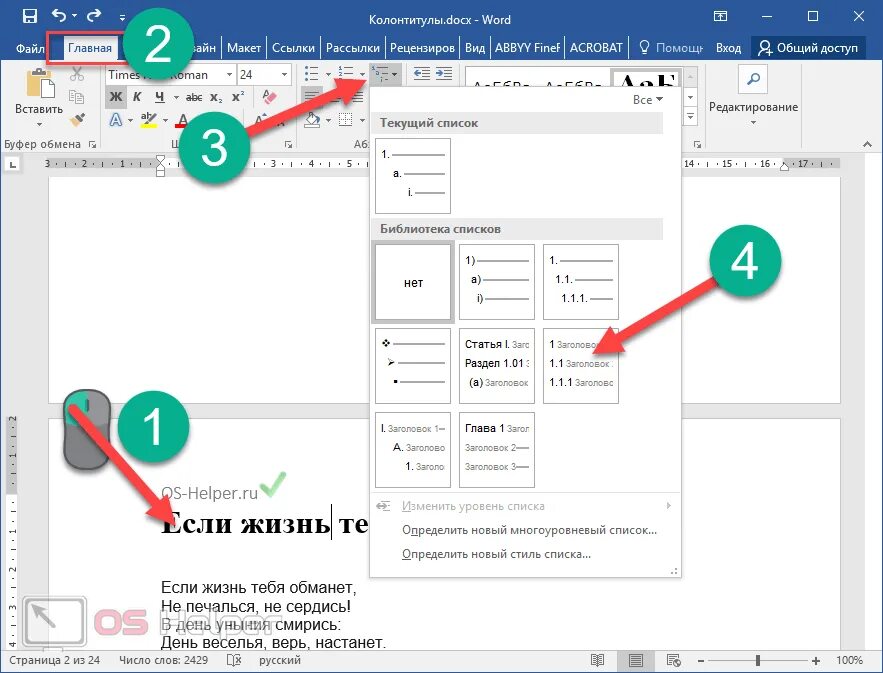Toggle underline with the Ч button
Viewport: 883px width, 673px height.
pos(159,97)
